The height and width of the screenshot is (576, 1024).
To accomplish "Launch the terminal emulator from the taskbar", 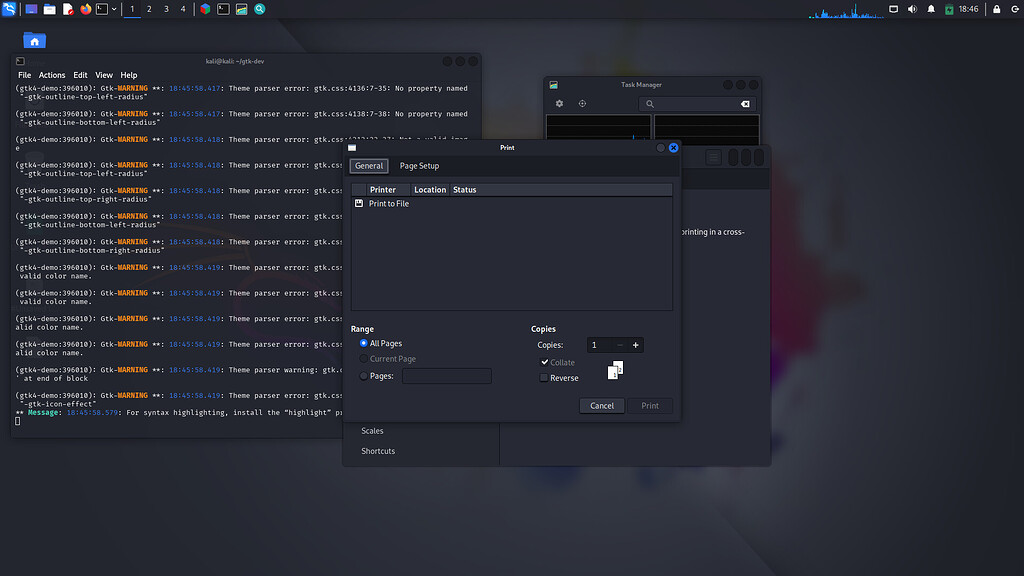I will point(101,9).
